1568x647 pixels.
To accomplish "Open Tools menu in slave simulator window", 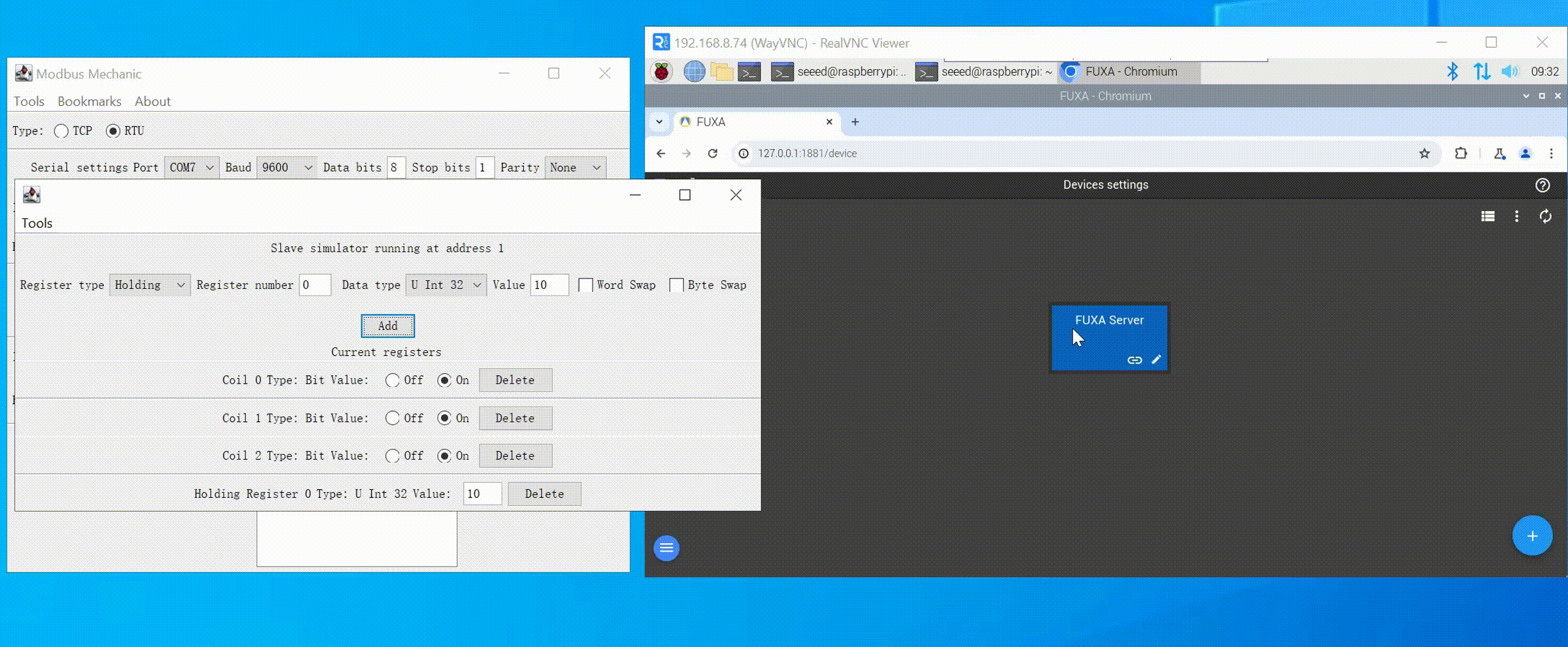I will (x=37, y=224).
